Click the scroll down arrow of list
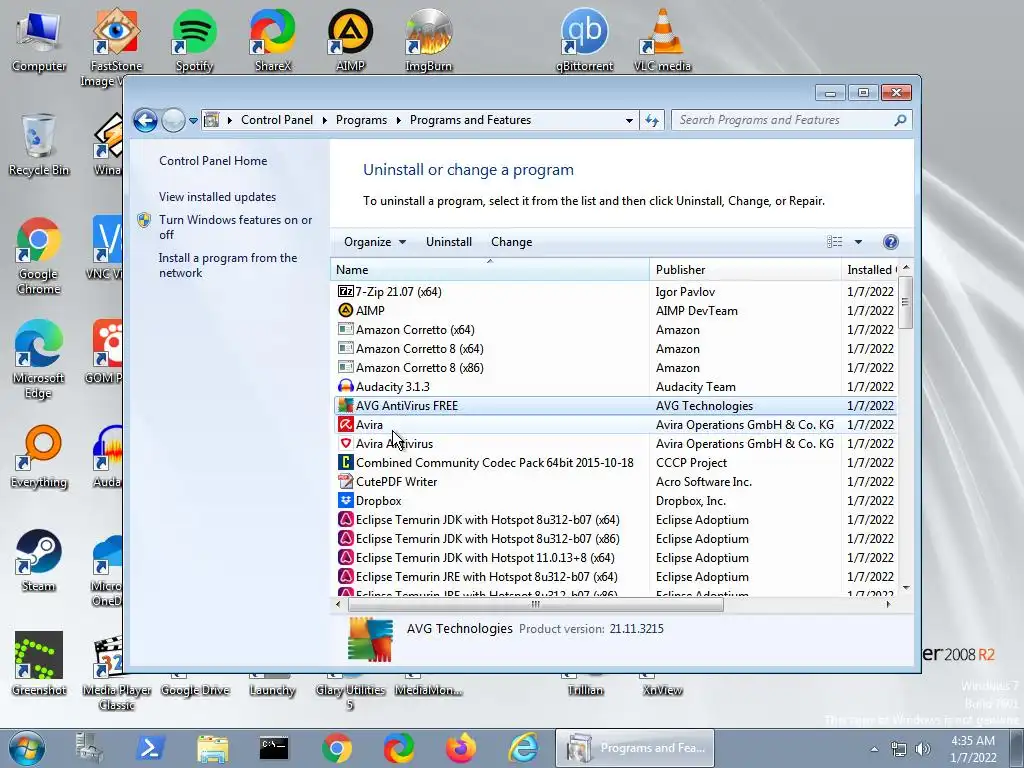This screenshot has height=768, width=1024. tap(906, 588)
